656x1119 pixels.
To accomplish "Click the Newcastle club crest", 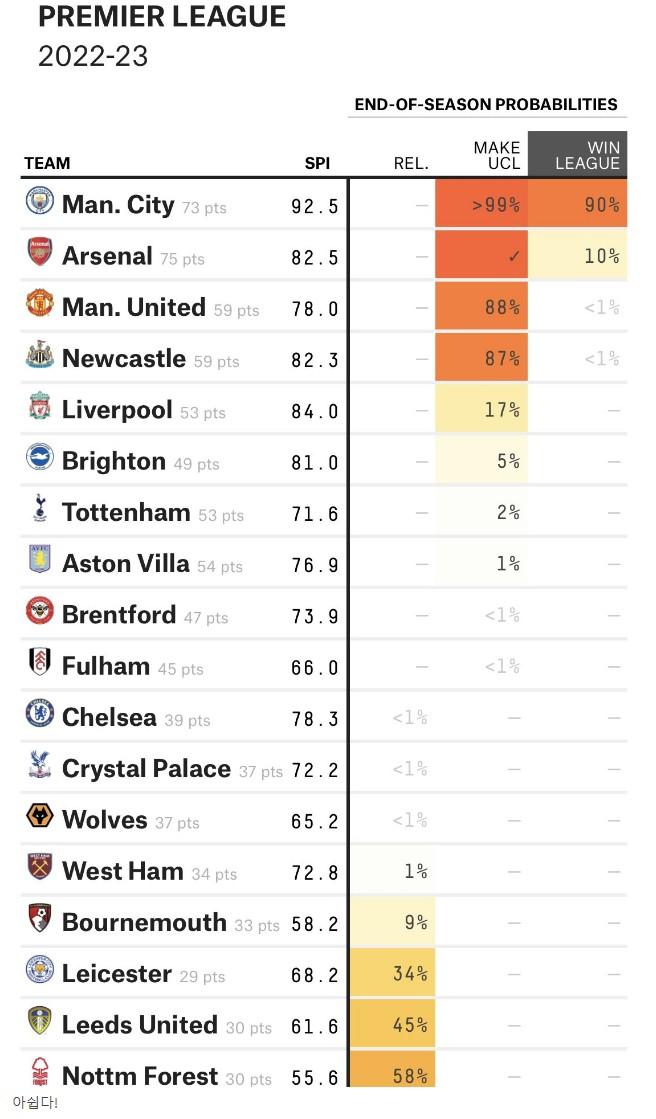I will [x=40, y=355].
